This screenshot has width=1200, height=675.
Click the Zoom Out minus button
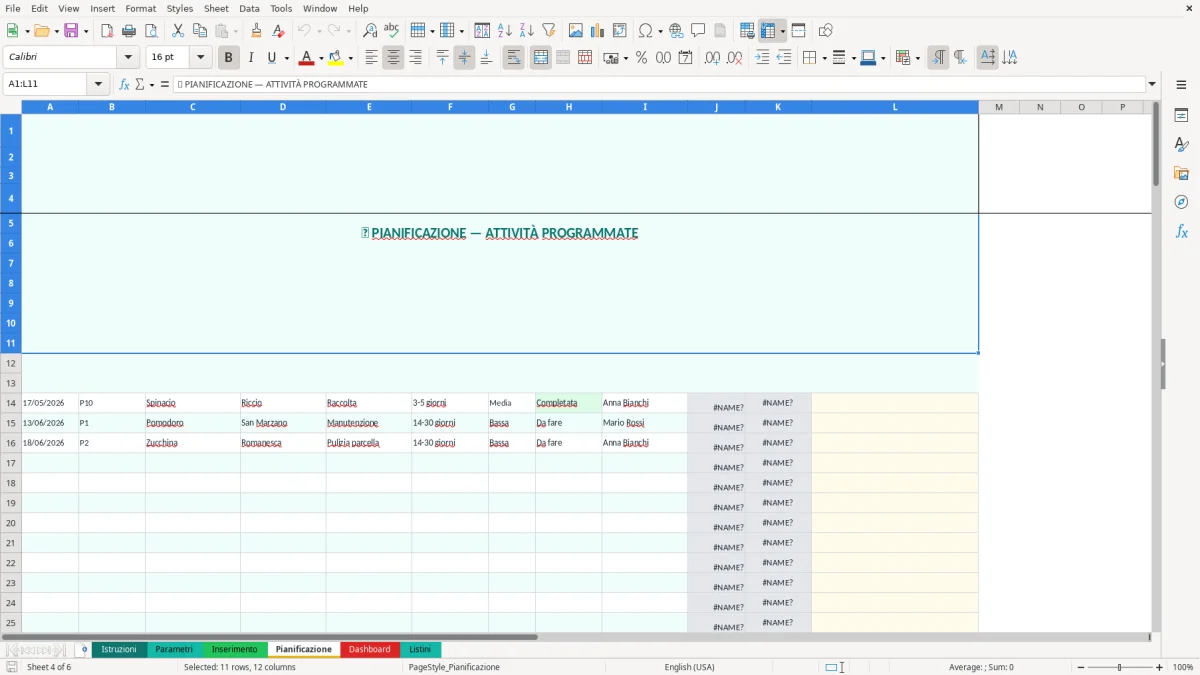point(1081,667)
